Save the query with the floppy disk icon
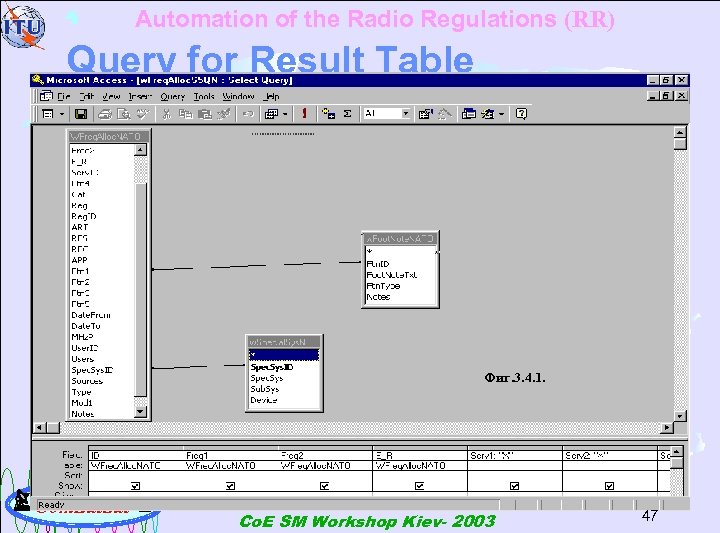 pos(81,113)
